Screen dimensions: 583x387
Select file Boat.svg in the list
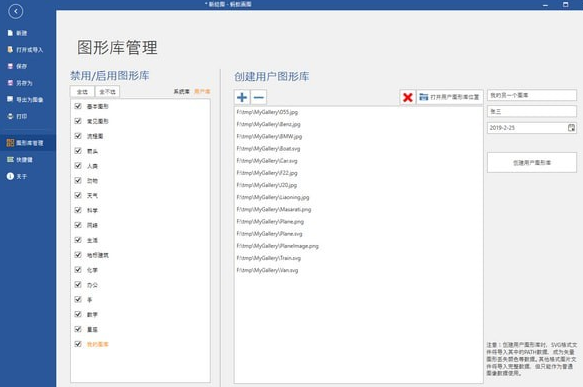pyautogui.click(x=268, y=149)
